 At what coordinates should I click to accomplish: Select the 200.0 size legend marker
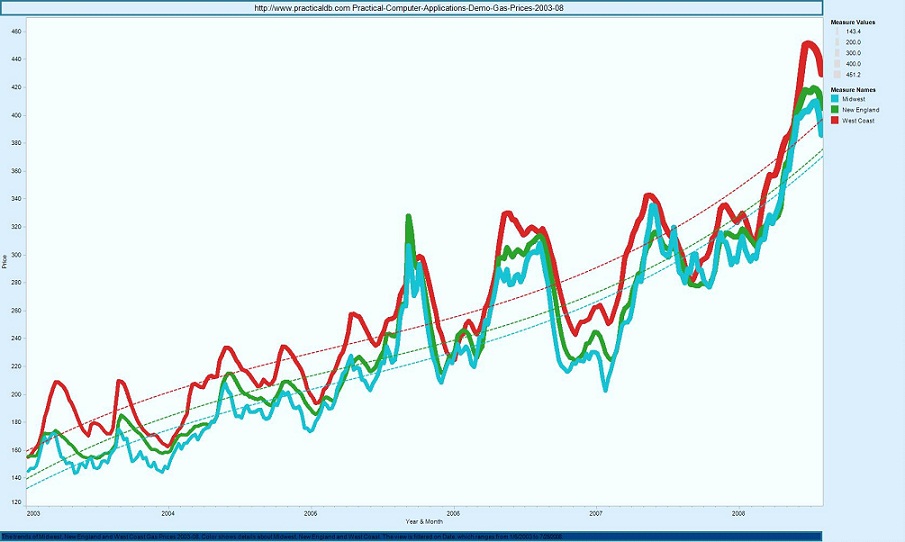(836, 43)
